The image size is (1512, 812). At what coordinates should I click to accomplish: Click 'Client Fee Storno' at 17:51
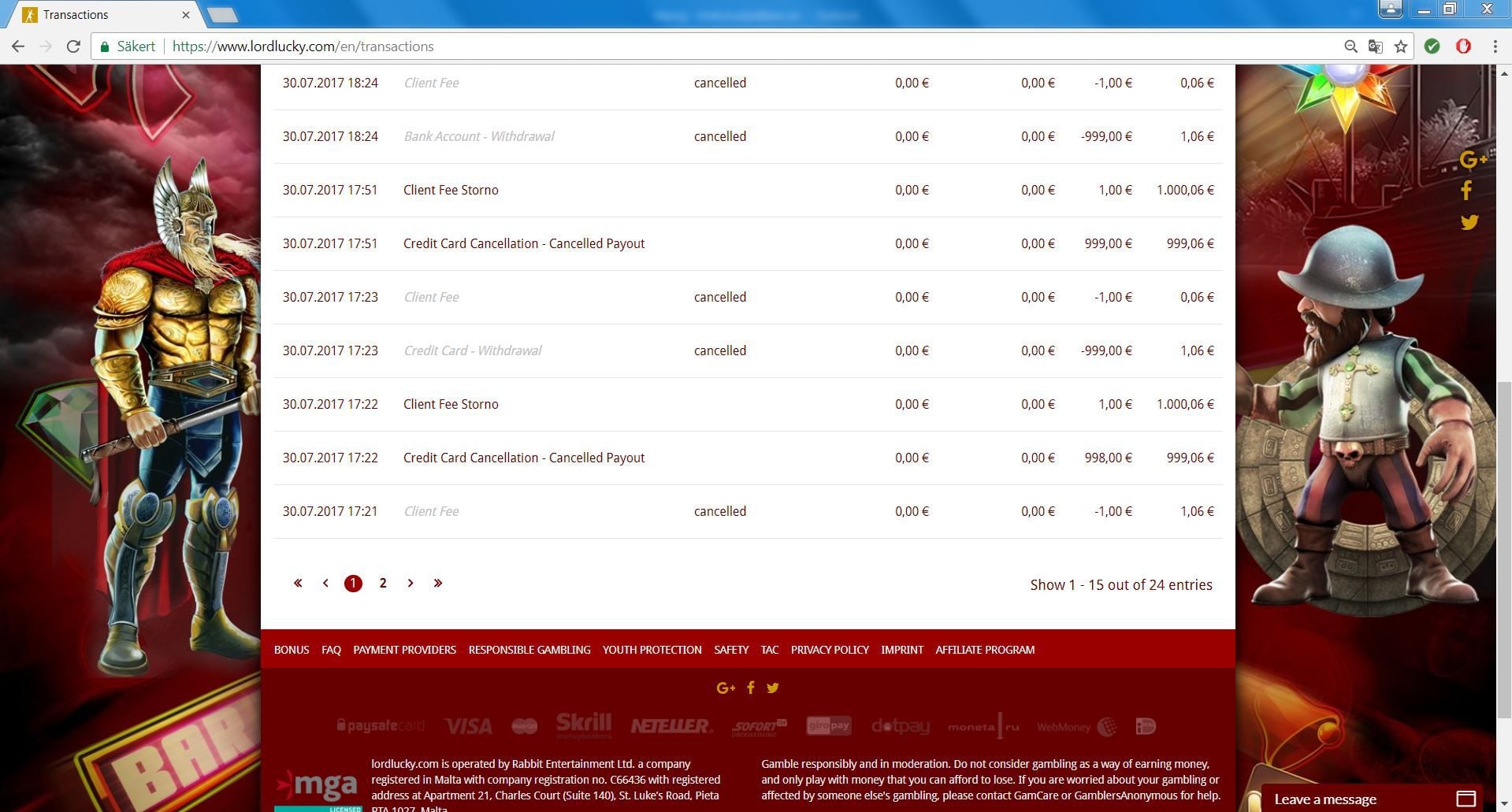(451, 190)
